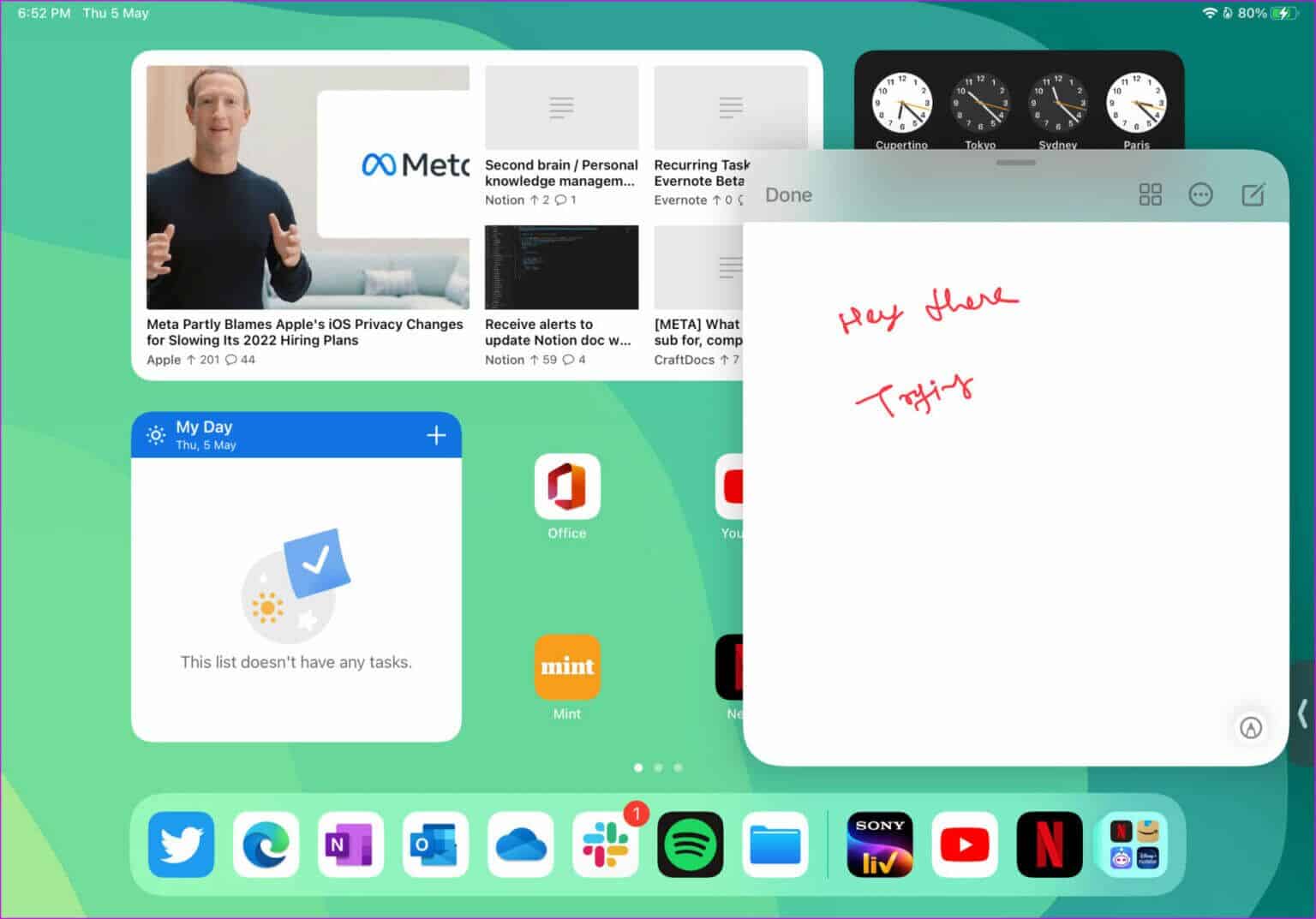Launch Spotify from the dock

click(691, 844)
